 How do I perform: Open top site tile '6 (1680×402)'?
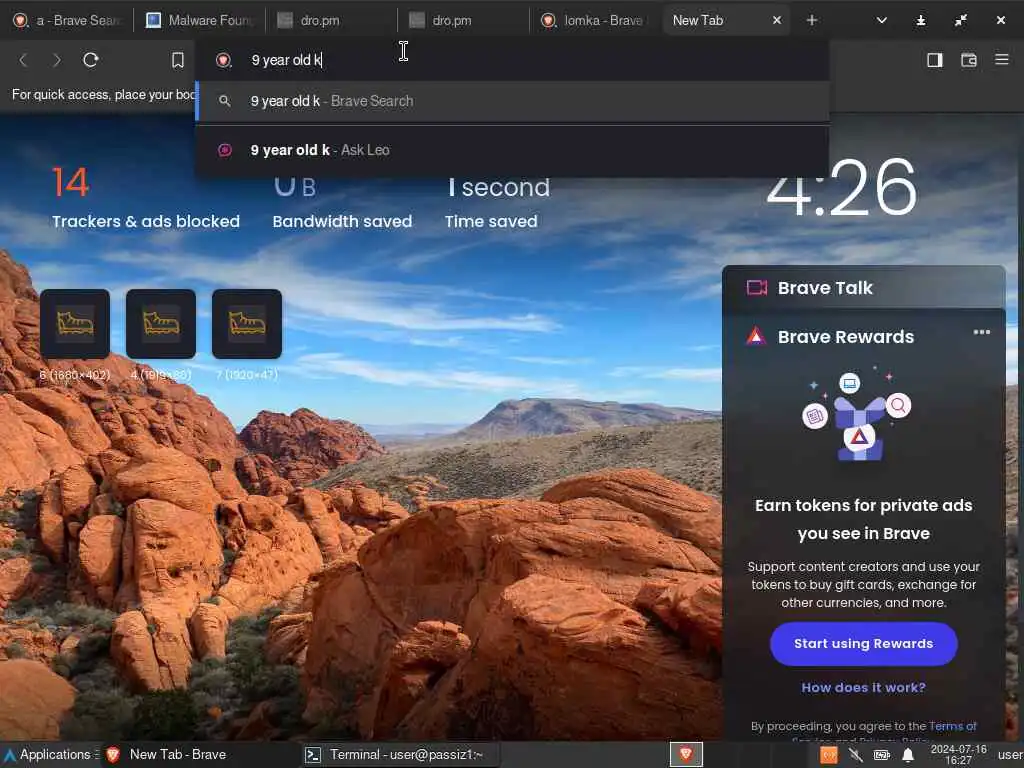(x=75, y=324)
